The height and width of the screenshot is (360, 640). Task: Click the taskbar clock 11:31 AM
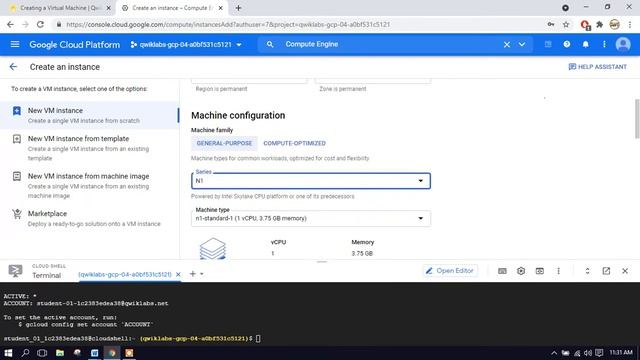tap(620, 353)
